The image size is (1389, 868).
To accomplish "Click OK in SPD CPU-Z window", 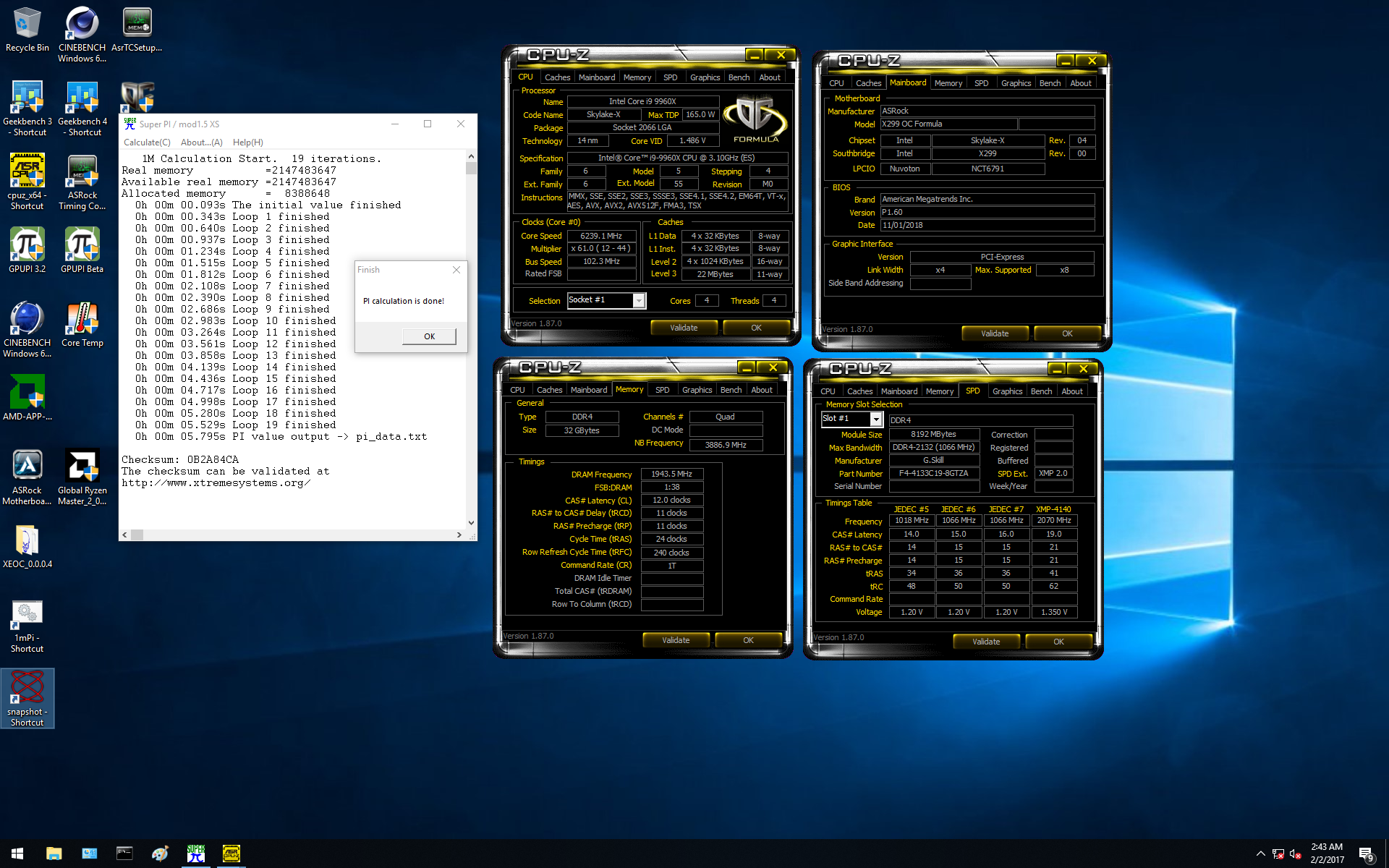I will coord(1058,642).
